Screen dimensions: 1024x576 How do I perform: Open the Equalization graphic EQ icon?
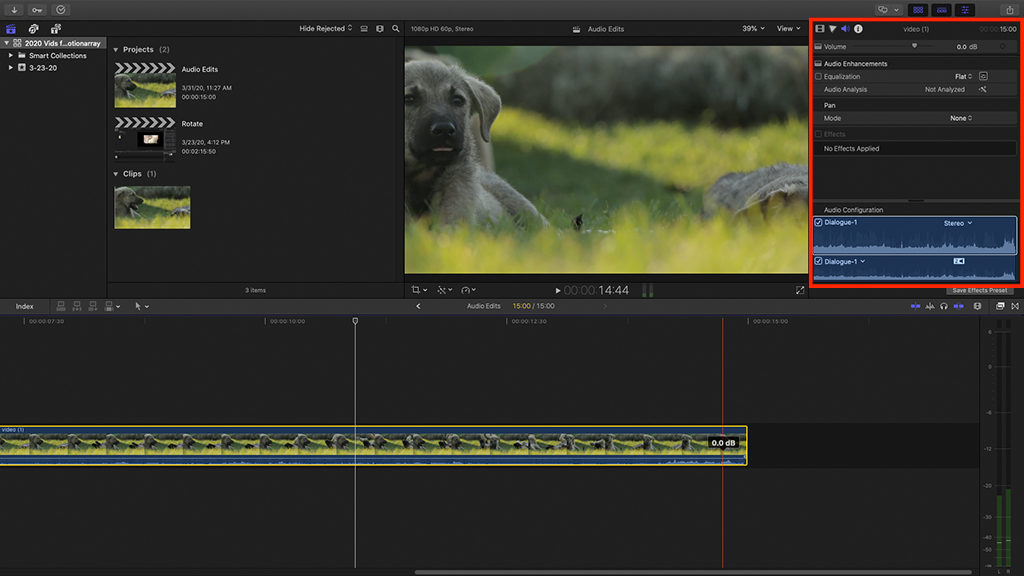(x=983, y=76)
